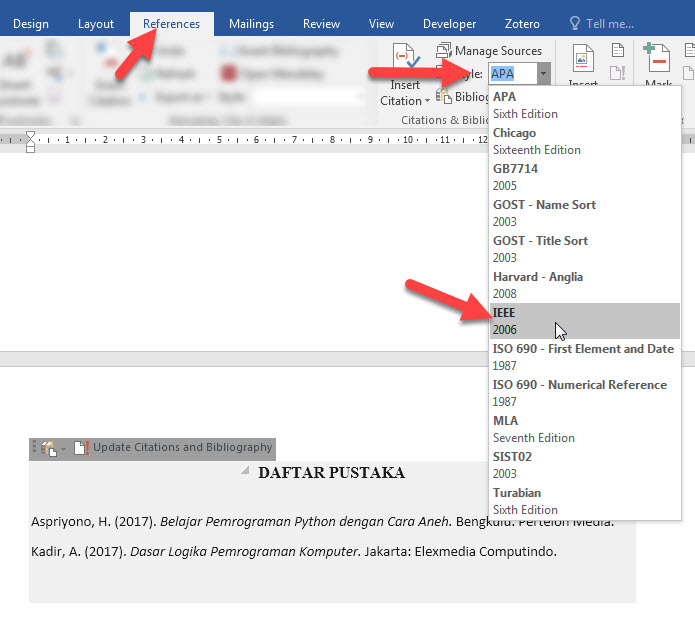The width and height of the screenshot is (695, 631).
Task: Choose MLA Seventh Edition style
Action: [x=584, y=429]
